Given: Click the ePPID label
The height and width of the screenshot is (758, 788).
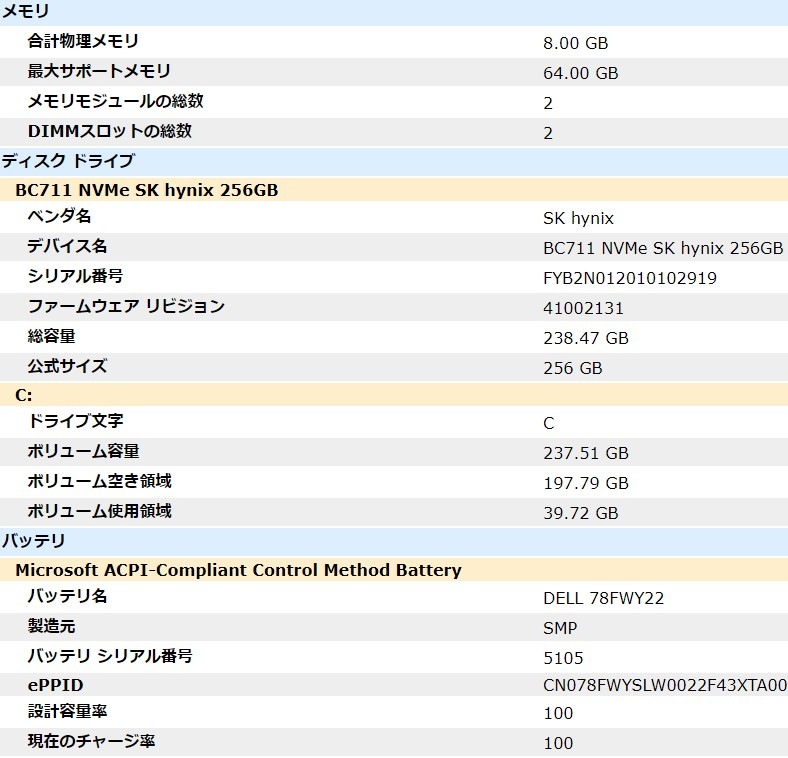Looking at the screenshot, I should click(x=55, y=685).
